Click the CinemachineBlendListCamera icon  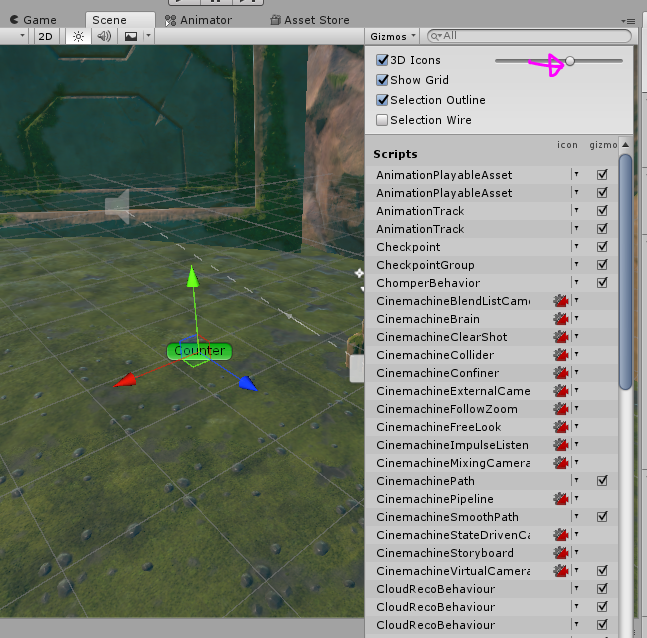(561, 301)
